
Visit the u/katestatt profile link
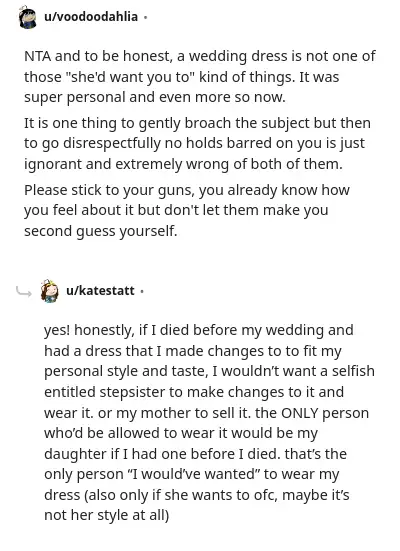pos(100,291)
